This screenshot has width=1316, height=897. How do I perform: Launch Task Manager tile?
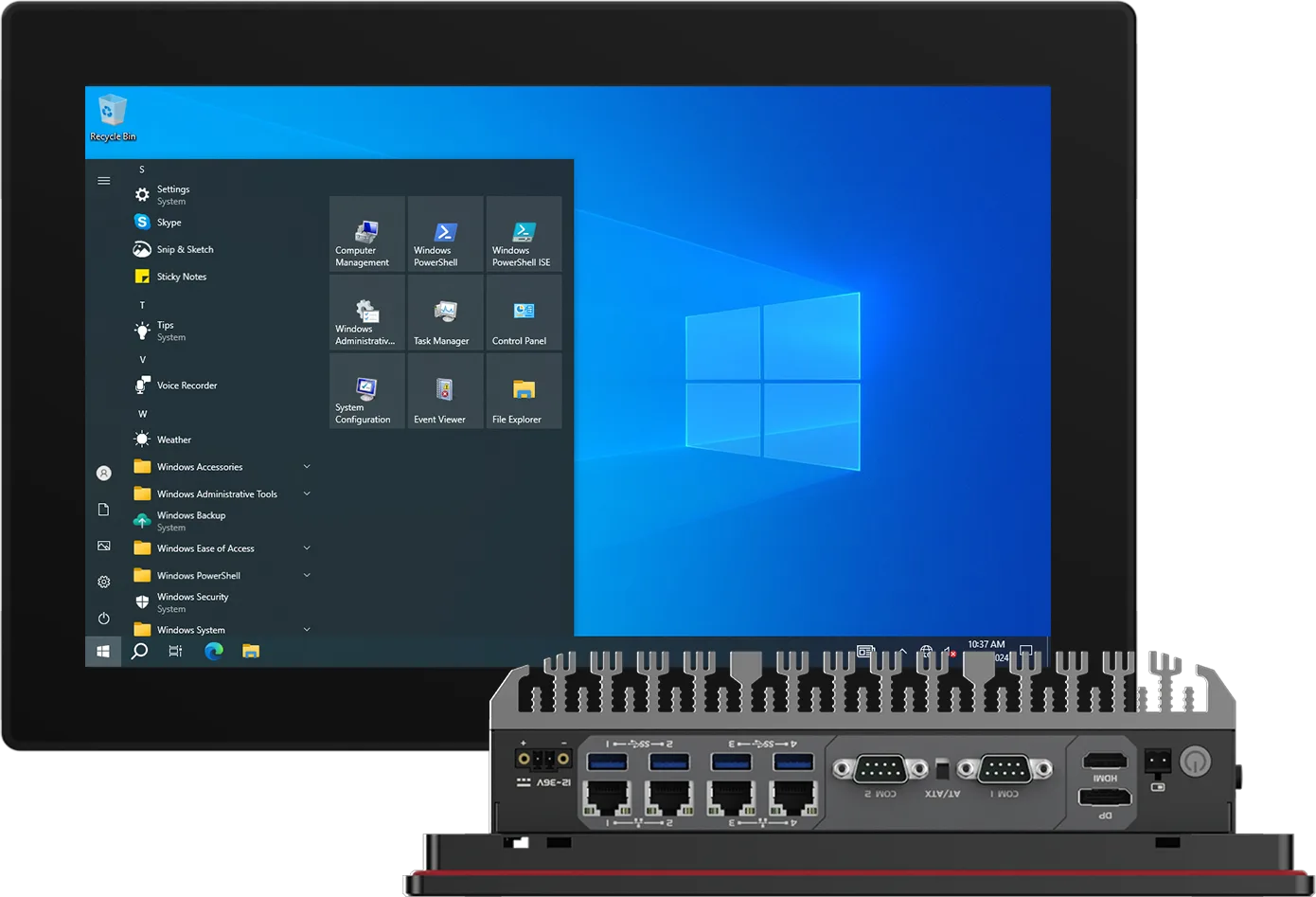[446, 313]
